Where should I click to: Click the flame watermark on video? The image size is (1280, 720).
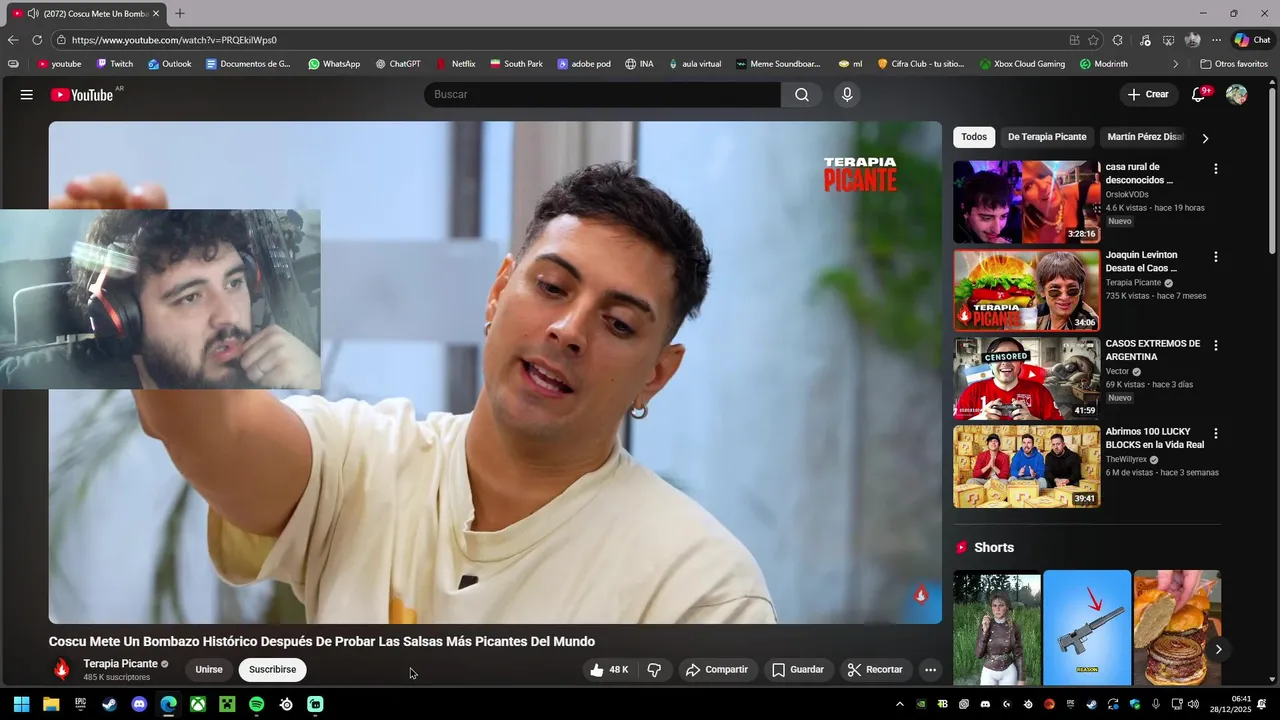tap(921, 595)
